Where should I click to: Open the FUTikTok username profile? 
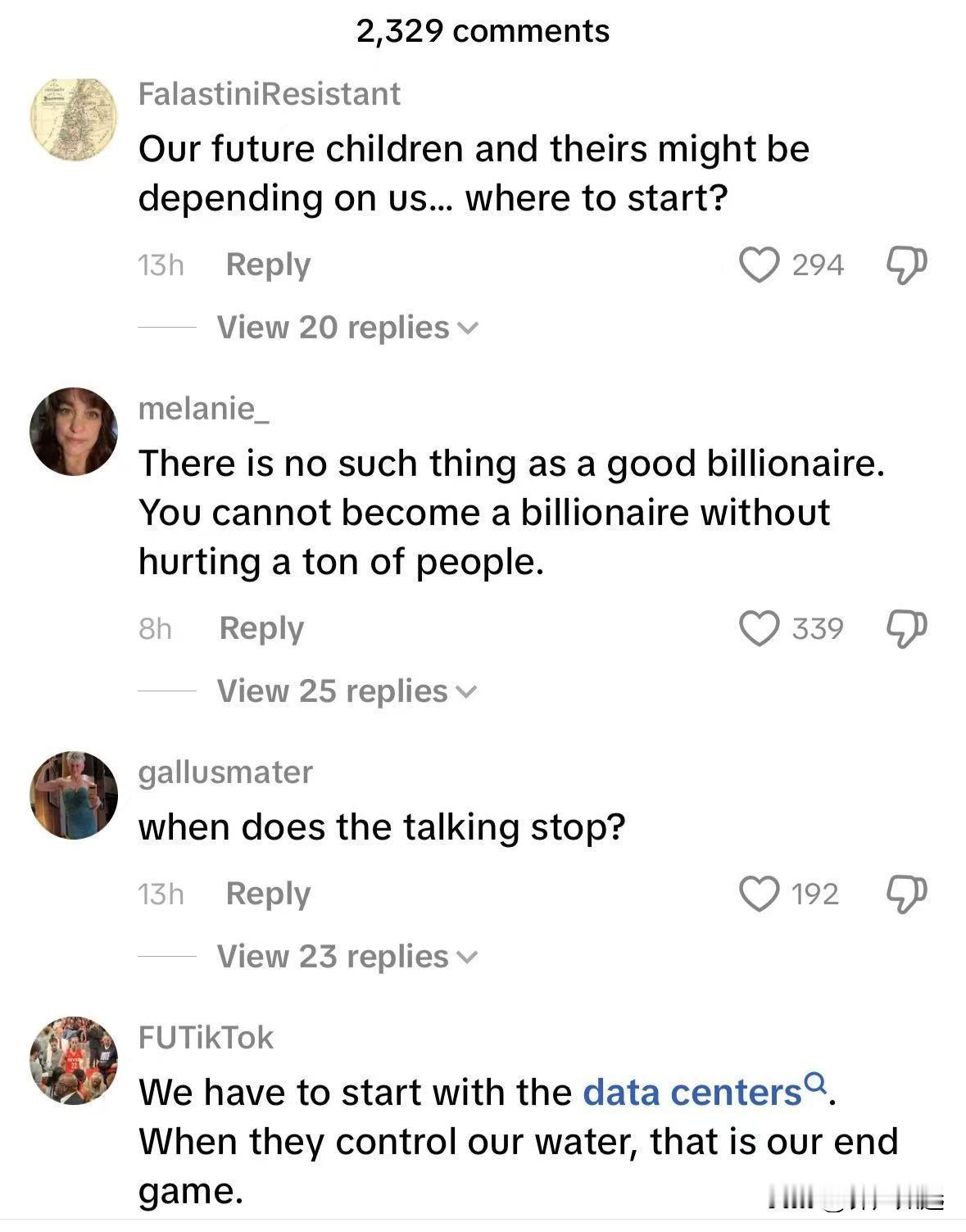pyautogui.click(x=206, y=1037)
